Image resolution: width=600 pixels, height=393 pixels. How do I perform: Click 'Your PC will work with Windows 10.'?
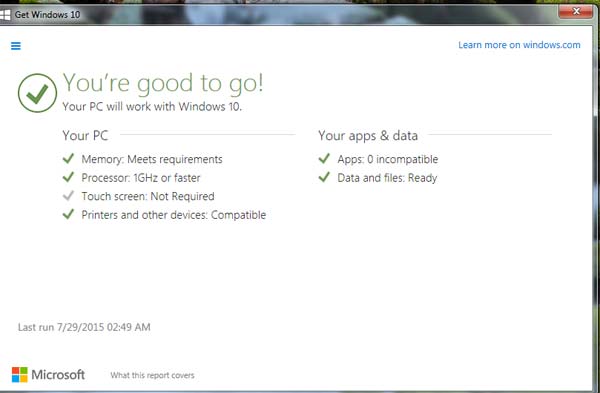click(x=152, y=106)
